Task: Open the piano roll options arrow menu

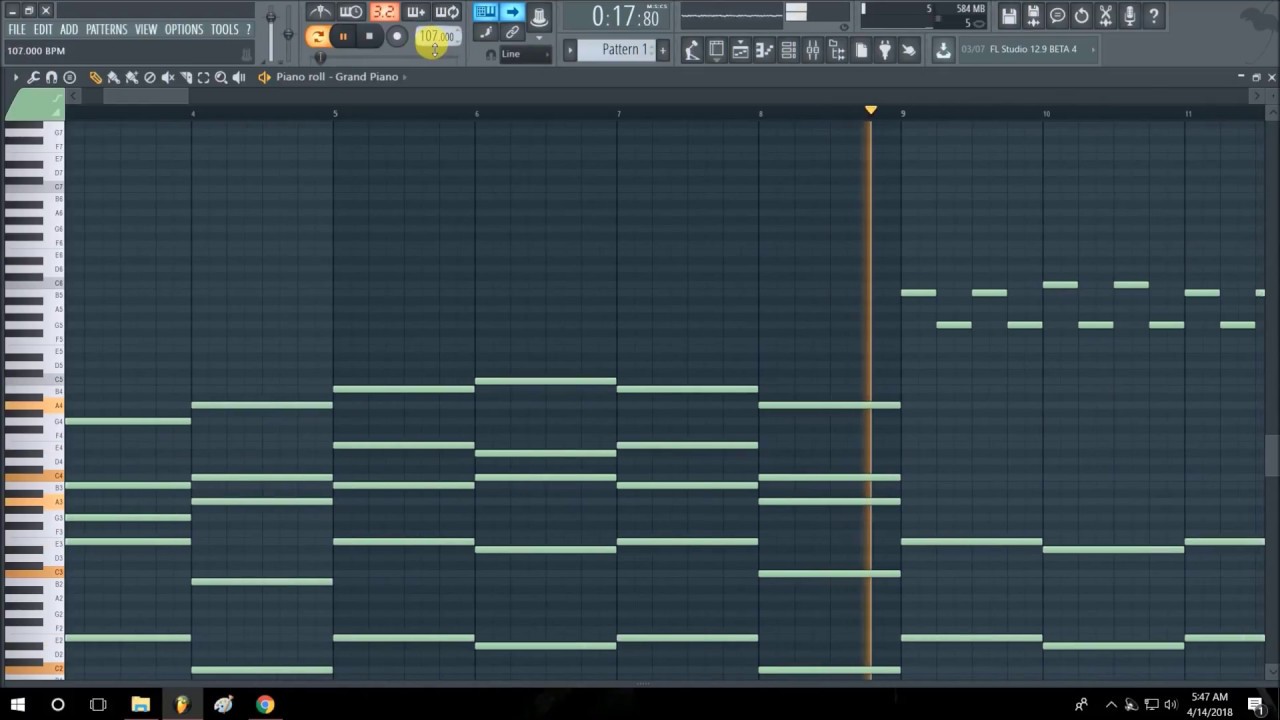Action: (x=16, y=77)
